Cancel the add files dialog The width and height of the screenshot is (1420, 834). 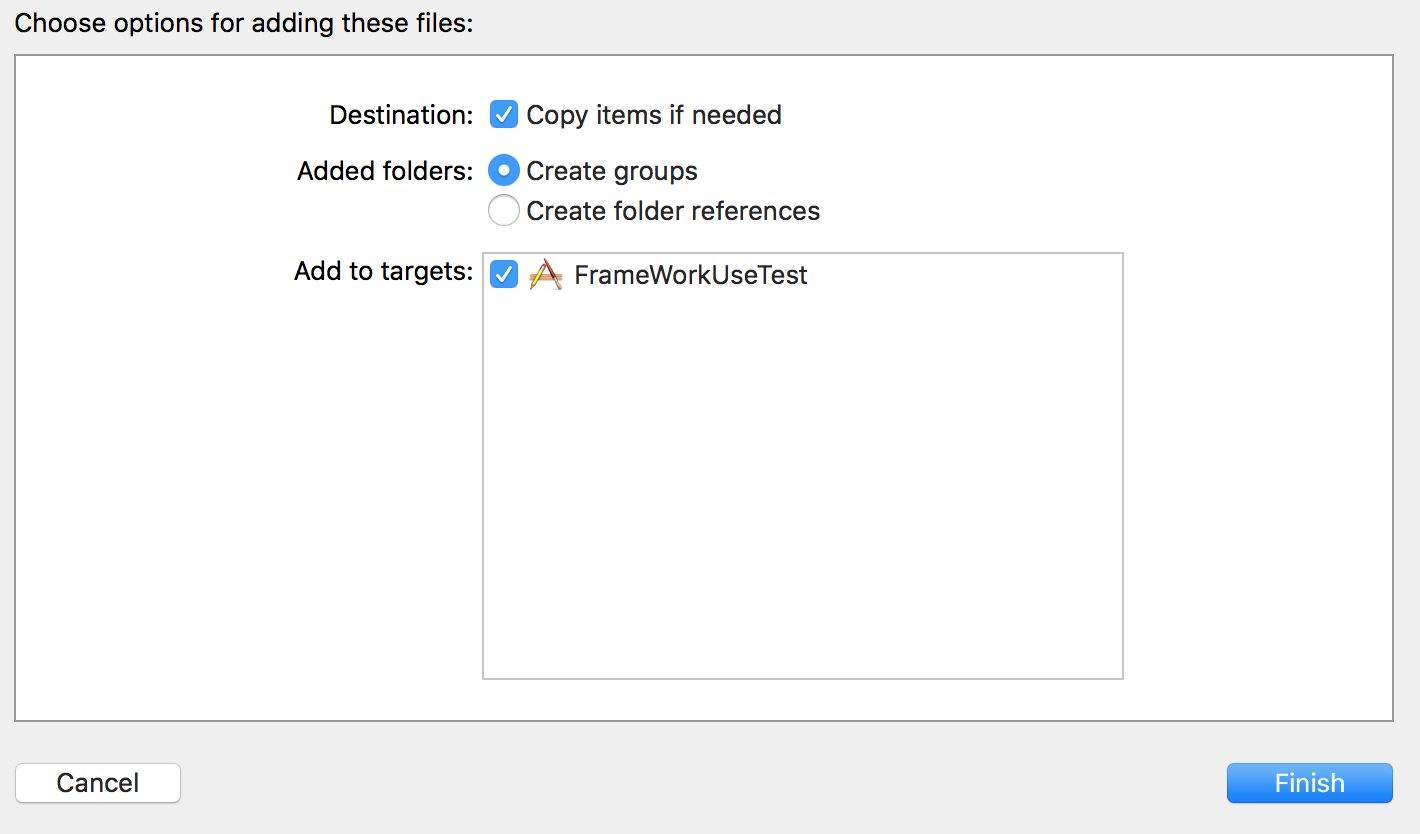(x=98, y=783)
